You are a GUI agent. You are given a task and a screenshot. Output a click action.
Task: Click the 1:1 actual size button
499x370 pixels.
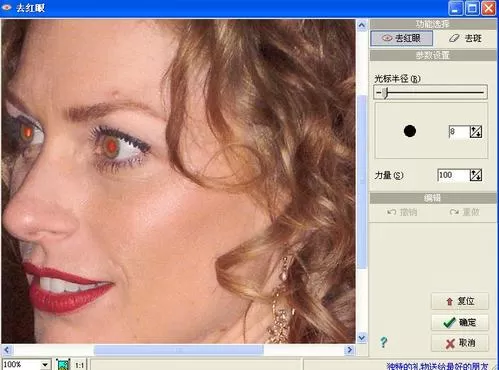[x=79, y=365]
